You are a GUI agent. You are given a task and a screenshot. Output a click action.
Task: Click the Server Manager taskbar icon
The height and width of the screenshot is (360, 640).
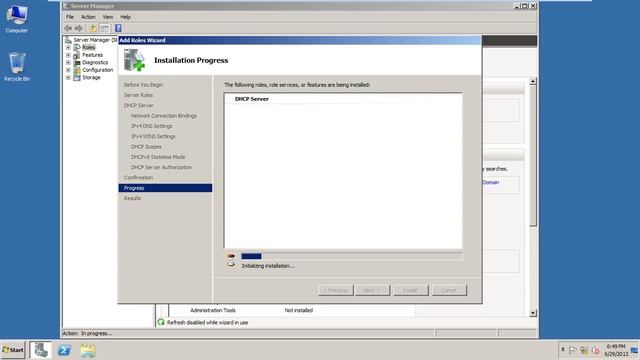[41, 350]
